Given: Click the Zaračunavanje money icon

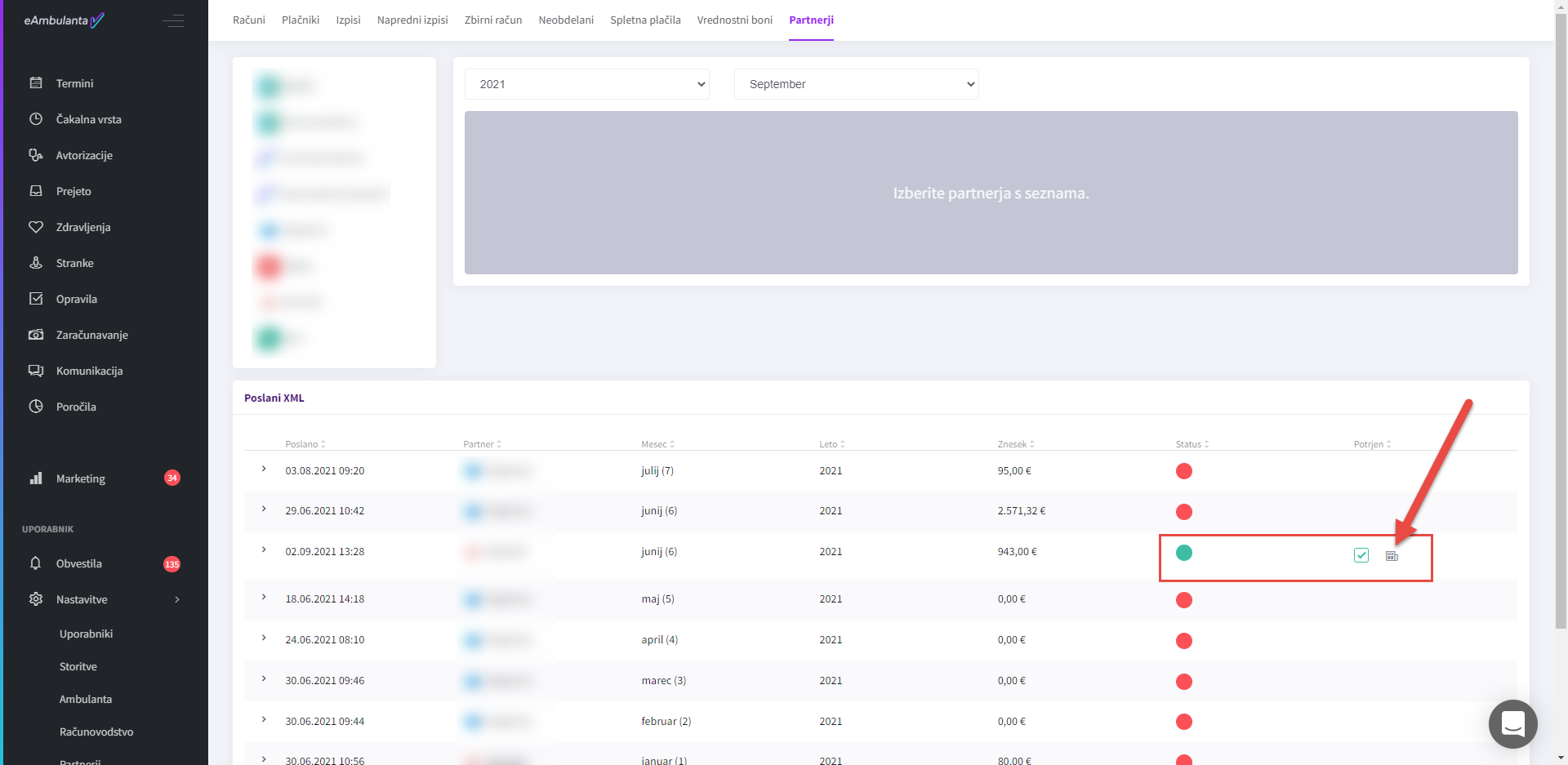Looking at the screenshot, I should 36,335.
